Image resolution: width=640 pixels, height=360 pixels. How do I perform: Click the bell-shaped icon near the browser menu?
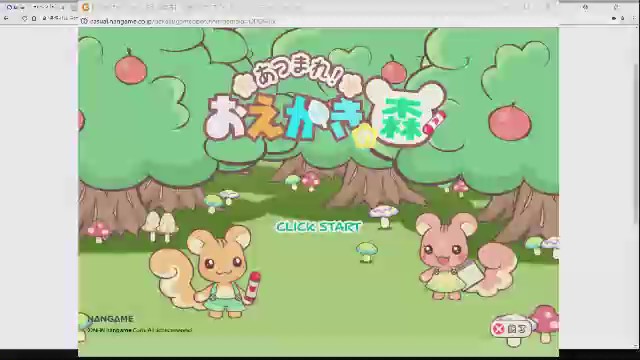[622, 18]
